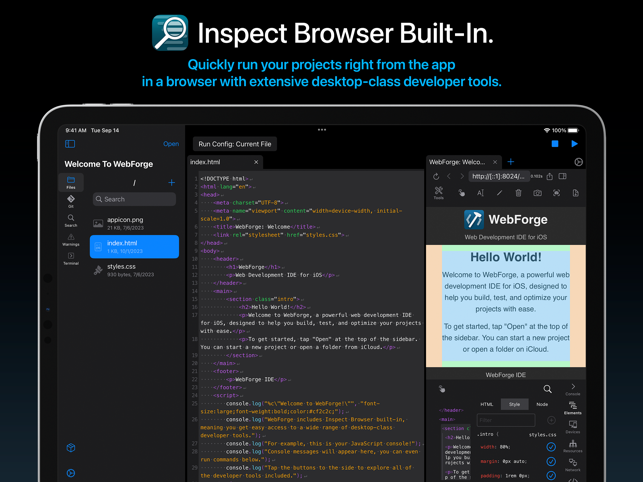Screen dimensions: 643x482
Task: Click the Hello World! heading in preview
Action: (x=506, y=257)
